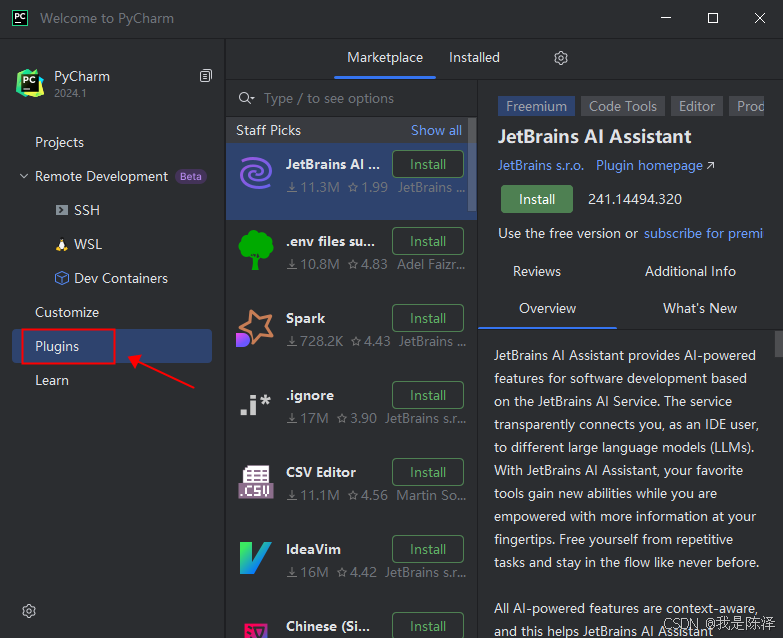The height and width of the screenshot is (638, 783).
Task: Install the Chinese language pack plugin
Action: point(428,626)
